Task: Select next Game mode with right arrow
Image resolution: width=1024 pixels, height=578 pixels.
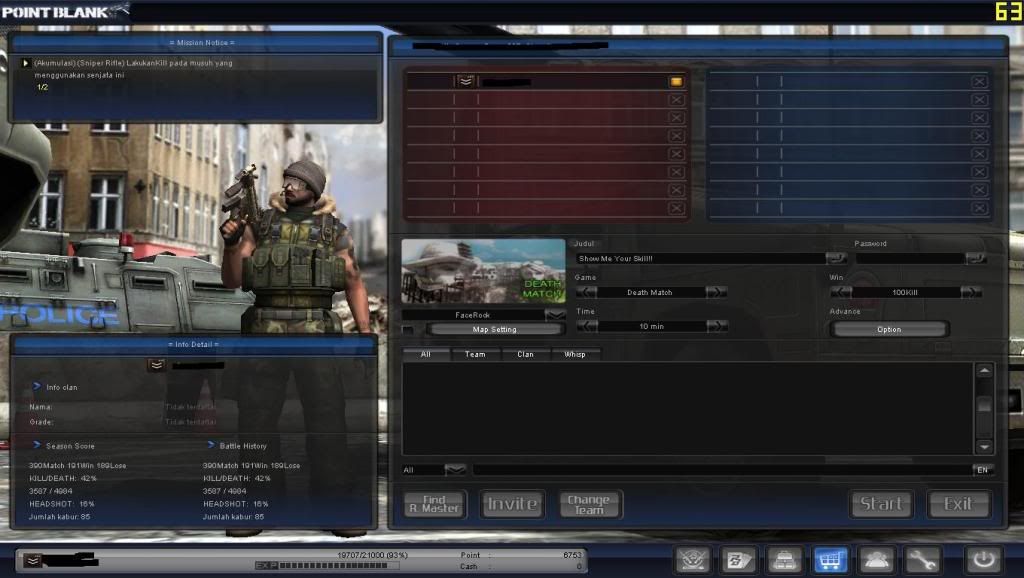Action: [x=716, y=292]
